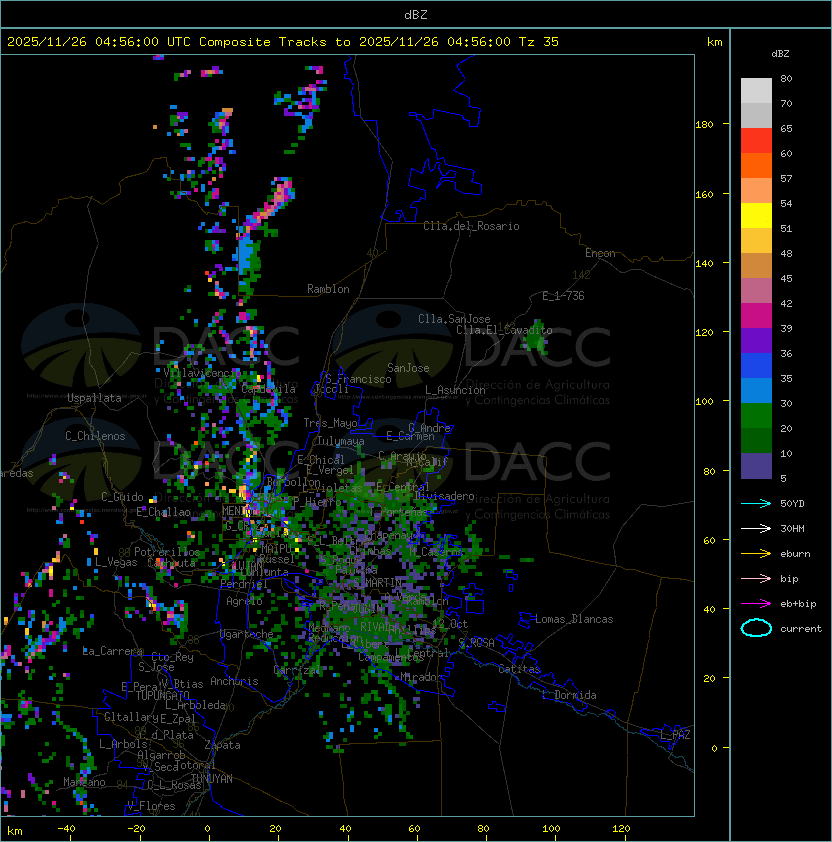Click the '160' tick on vertical axis

704,194
